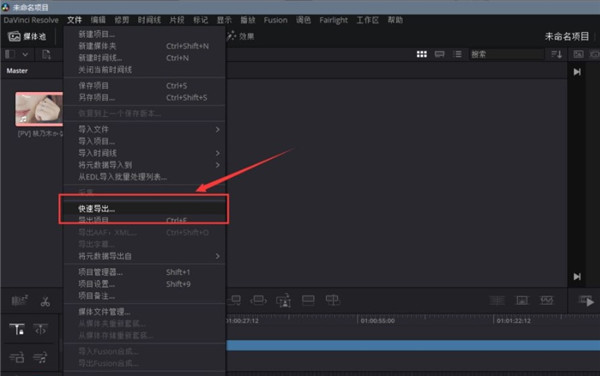
Task: Click the waveform scope icon above the timeline
Action: click(x=546, y=301)
